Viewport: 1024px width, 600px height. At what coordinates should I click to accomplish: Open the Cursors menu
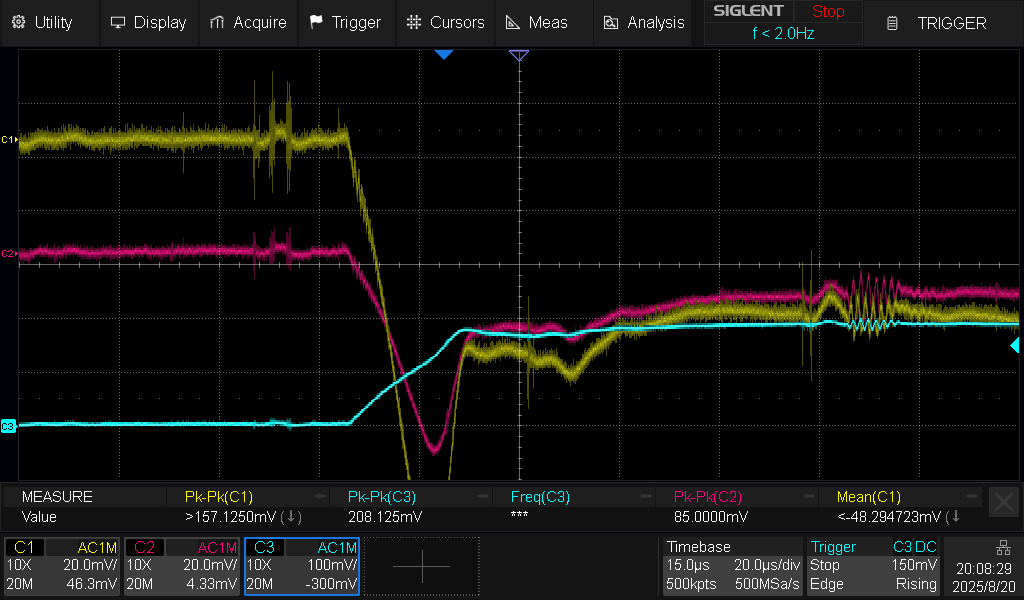[446, 22]
